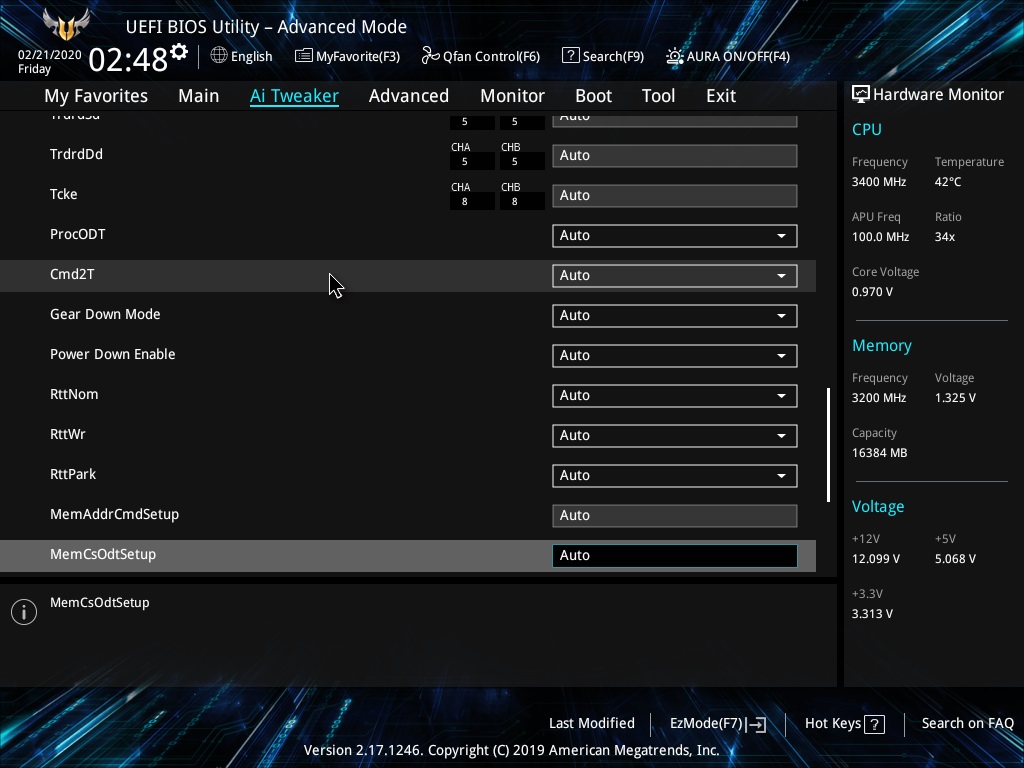1024x768 pixels.
Task: Open the Advanced tab
Action: (x=409, y=95)
